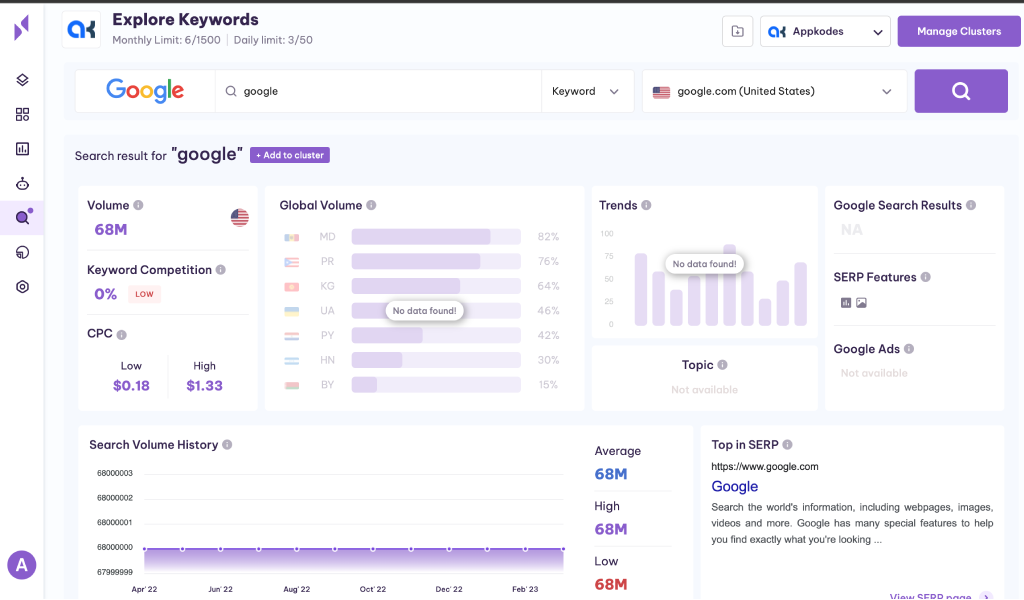The height and width of the screenshot is (600, 1024).
Task: Click the chart SERP feature icon
Action: click(846, 302)
